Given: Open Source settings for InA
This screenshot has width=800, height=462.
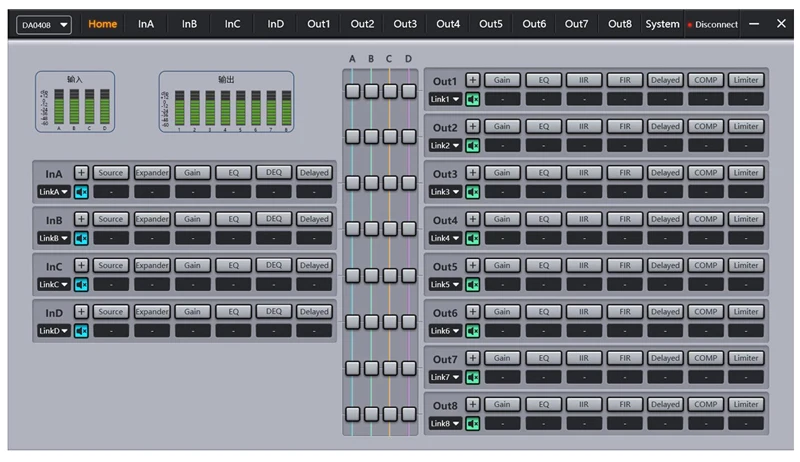Looking at the screenshot, I should [111, 173].
